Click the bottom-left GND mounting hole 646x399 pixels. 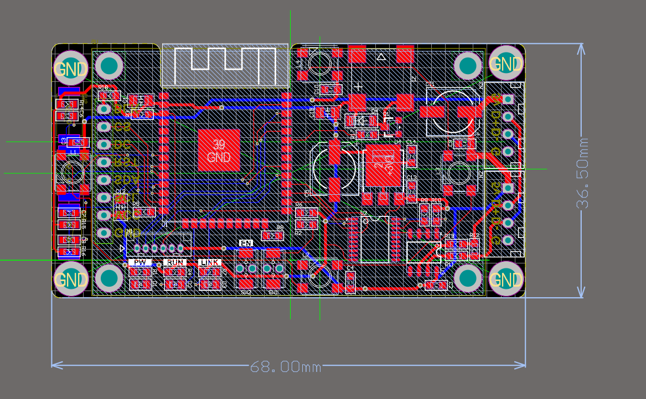pyautogui.click(x=70, y=279)
